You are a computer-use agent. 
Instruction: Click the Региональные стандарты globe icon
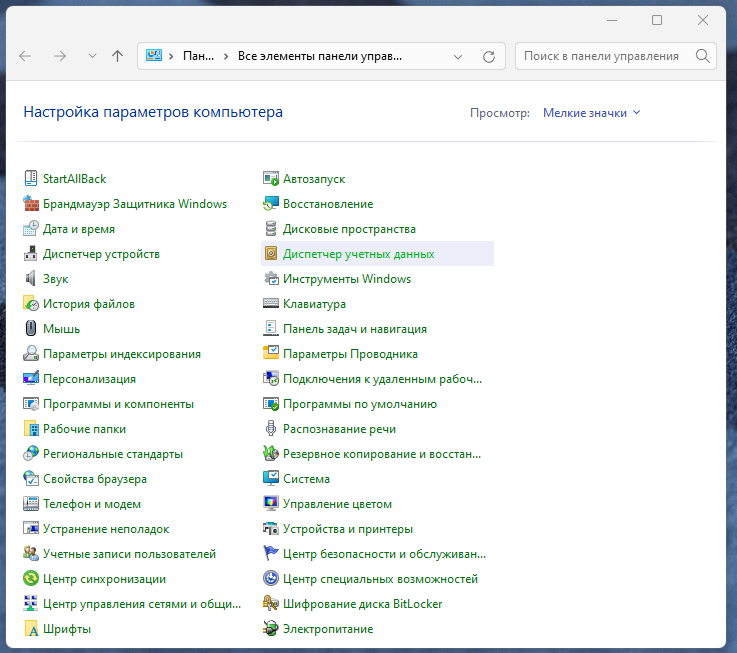pos(31,453)
